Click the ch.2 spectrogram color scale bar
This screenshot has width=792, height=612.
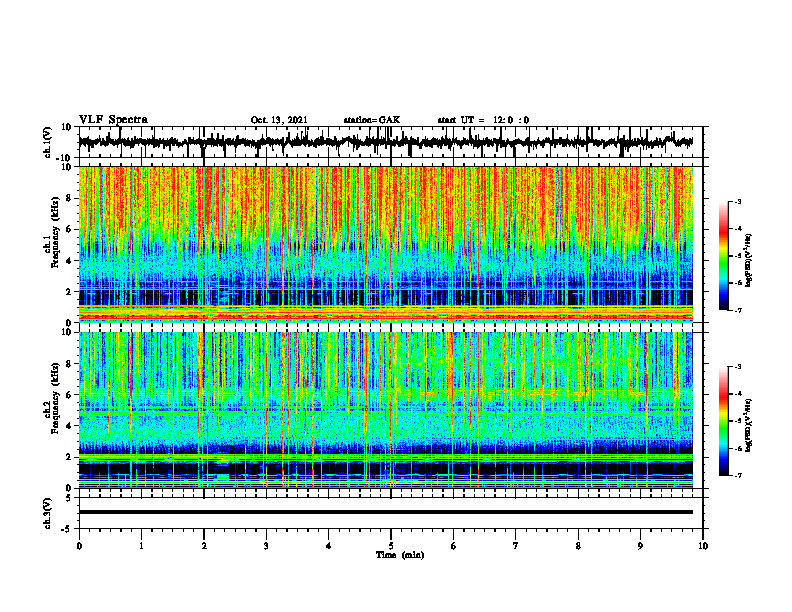point(723,421)
